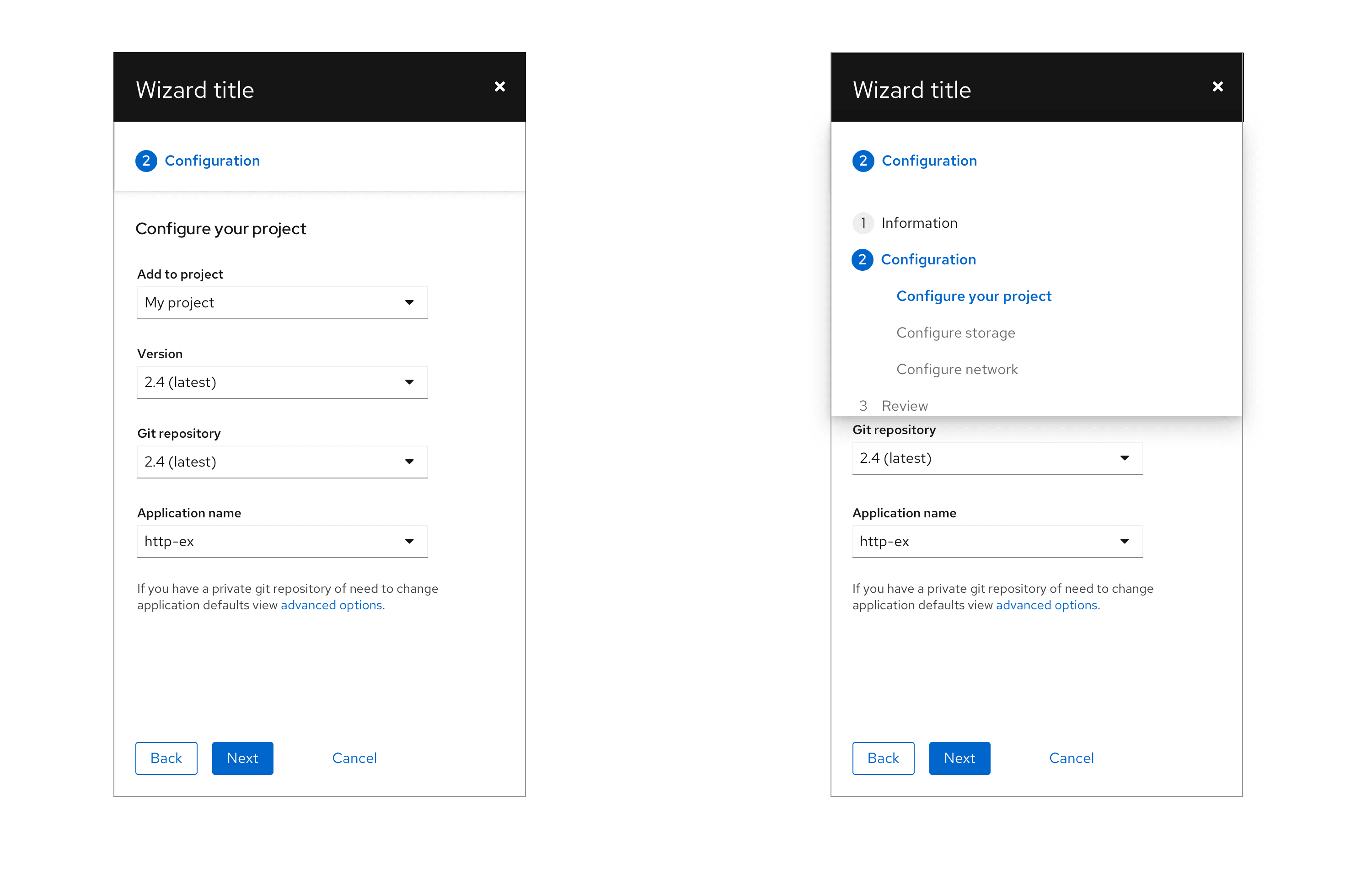
Task: Open the left wizard's Application name dropdown
Action: pyautogui.click(x=282, y=542)
